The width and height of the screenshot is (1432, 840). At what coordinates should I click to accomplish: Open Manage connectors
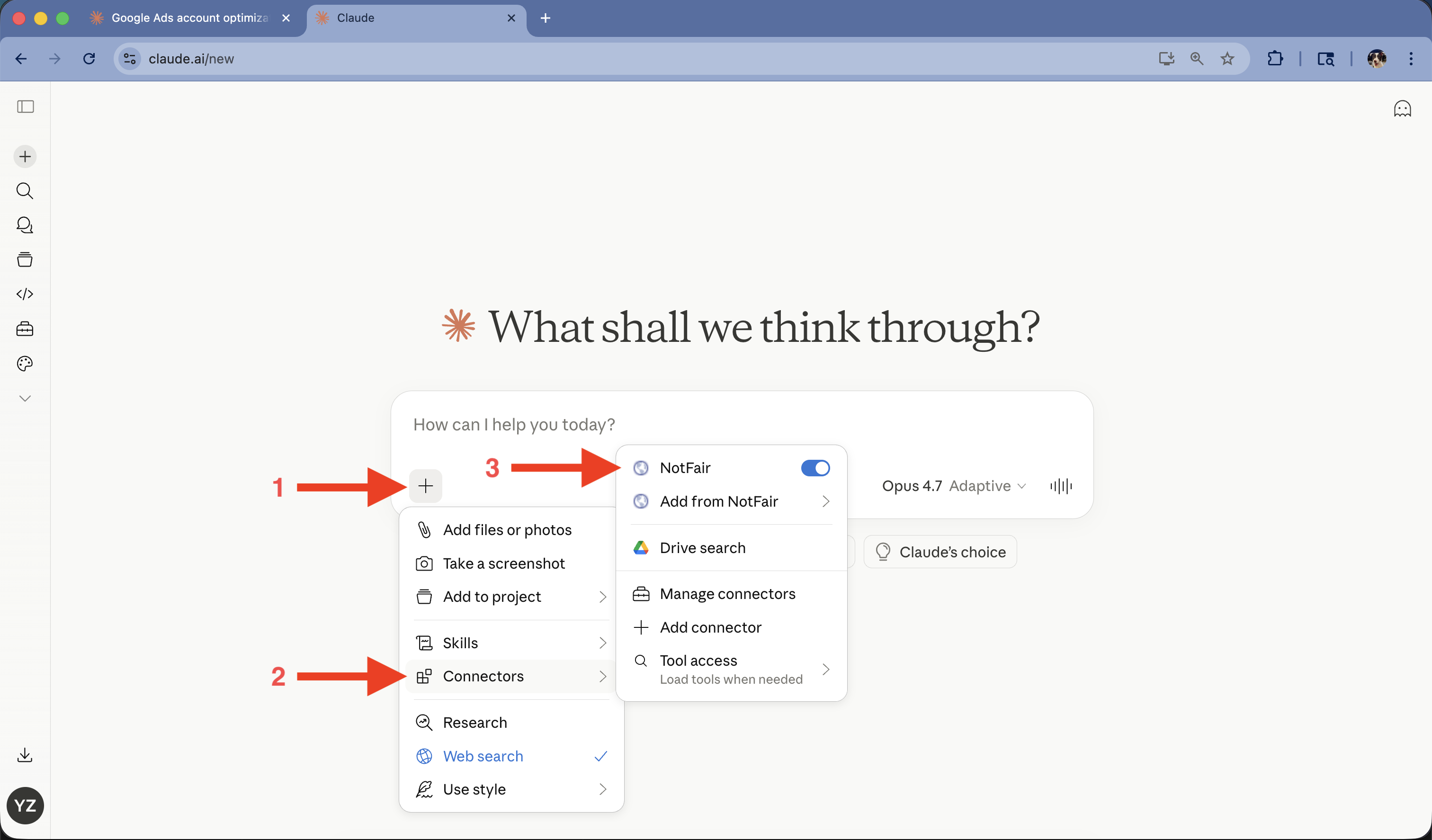731,594
